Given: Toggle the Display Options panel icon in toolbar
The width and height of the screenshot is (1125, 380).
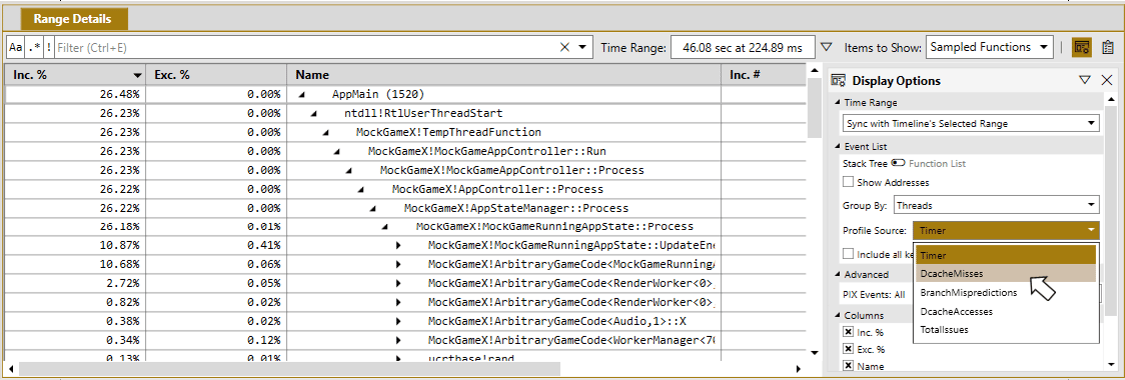Looking at the screenshot, I should [x=1082, y=47].
